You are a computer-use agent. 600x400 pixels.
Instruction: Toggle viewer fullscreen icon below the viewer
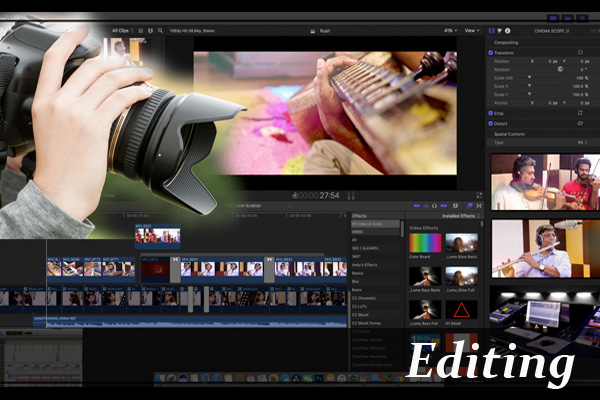479,196
